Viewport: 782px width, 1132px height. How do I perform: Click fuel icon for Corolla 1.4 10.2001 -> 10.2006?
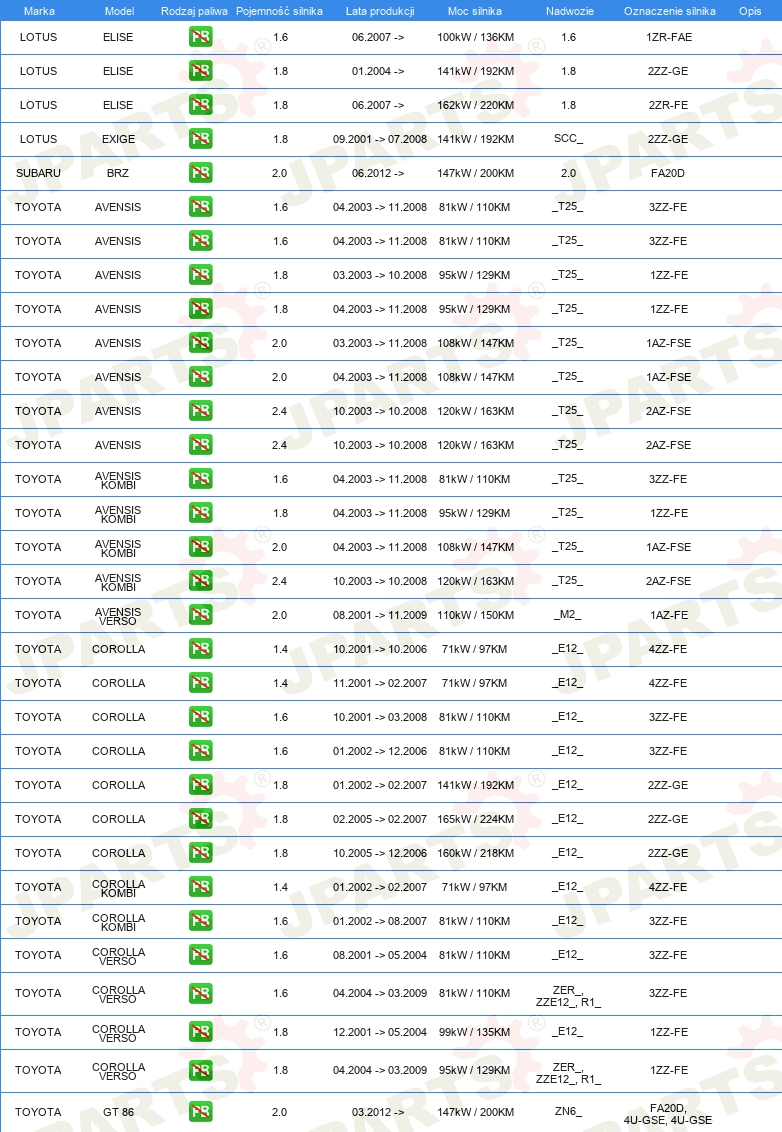(x=201, y=648)
